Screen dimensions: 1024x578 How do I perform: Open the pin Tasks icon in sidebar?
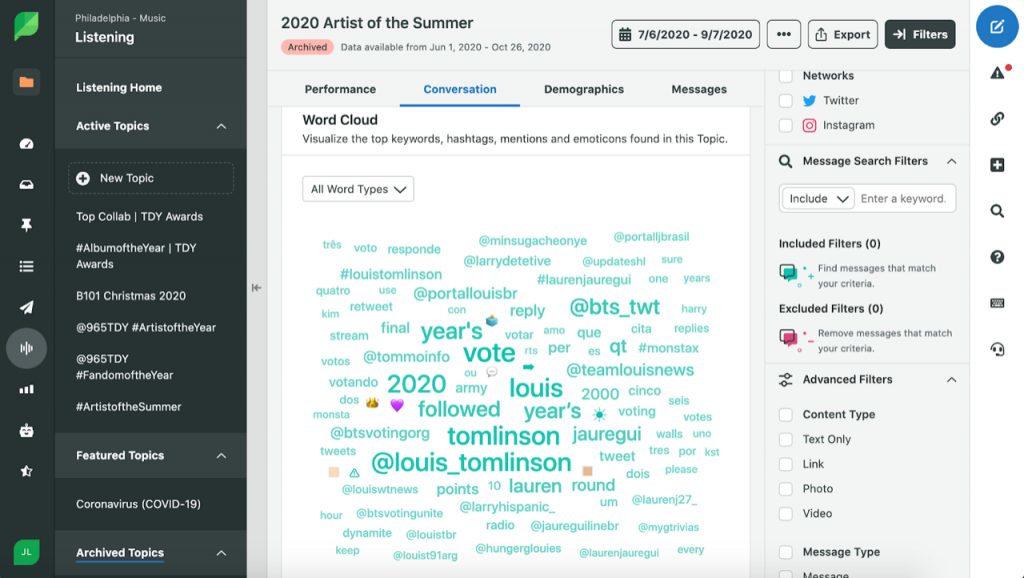(26, 225)
